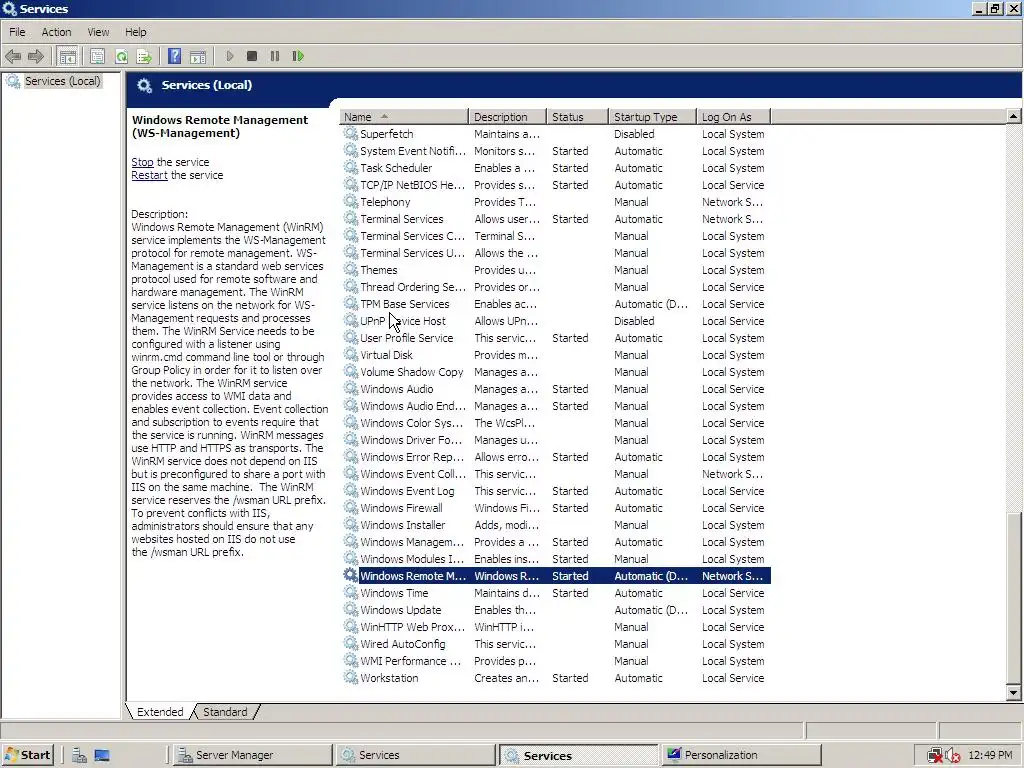Click the gear icon beside Telephony
This screenshot has height=768, width=1024.
coord(351,202)
